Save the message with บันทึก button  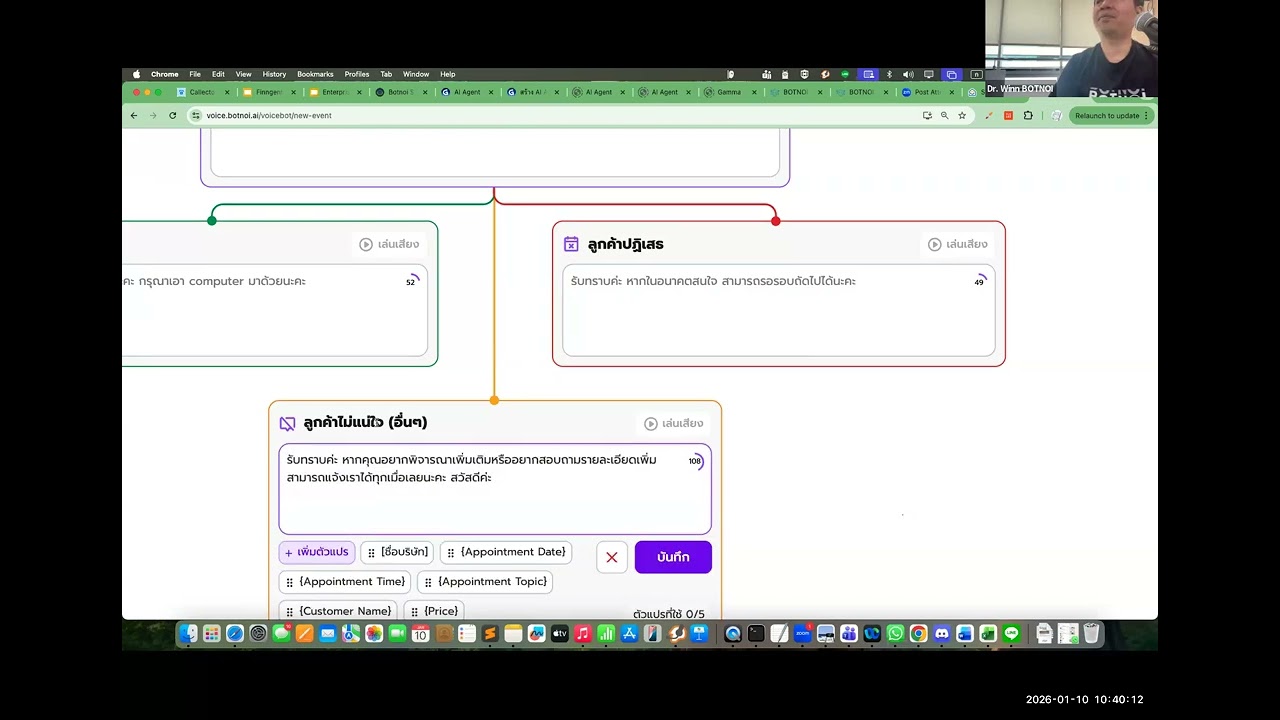coord(673,557)
